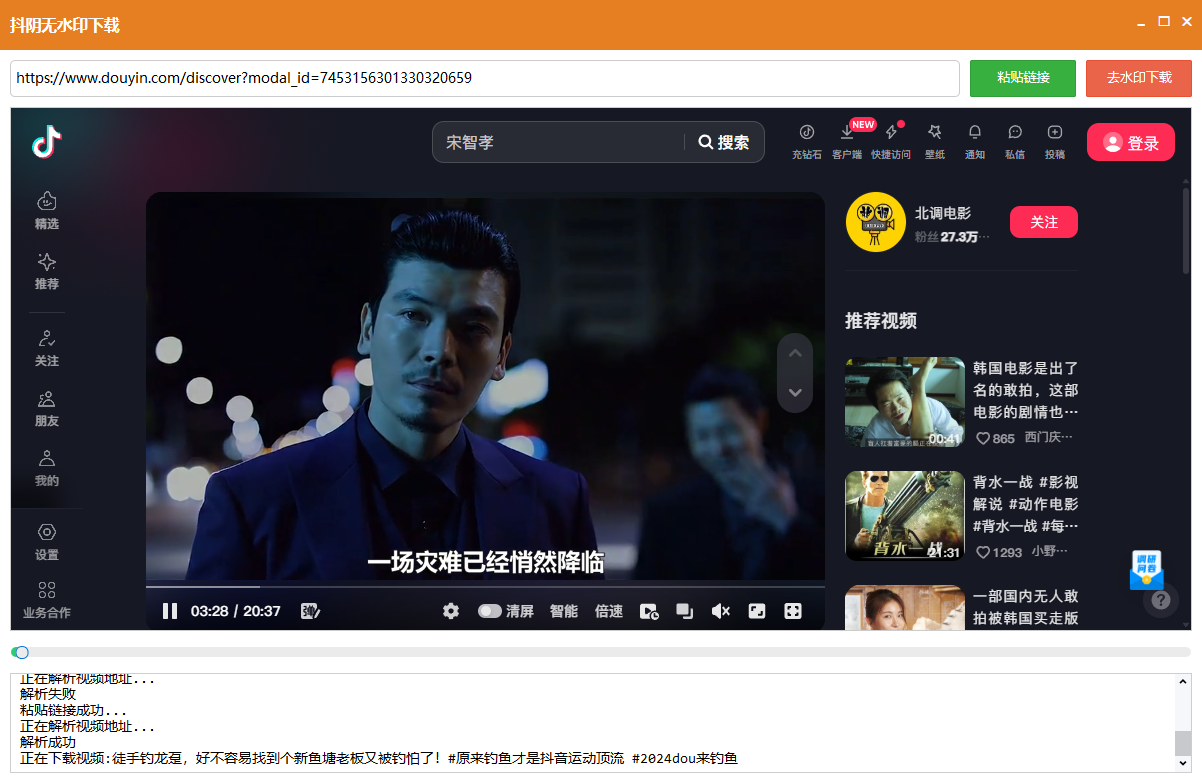The height and width of the screenshot is (783, 1202).
Task: Toggle the danmaku comment icon beside the timestamp
Action: 310,611
